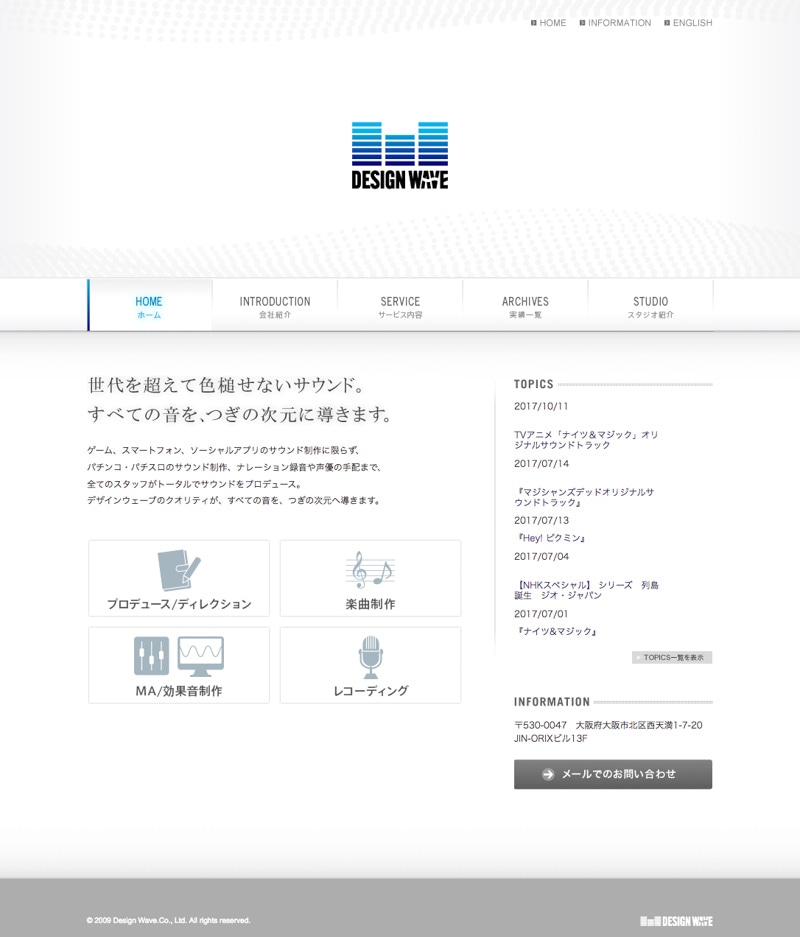Open the プロデュース/ディレクション label

coord(179,604)
